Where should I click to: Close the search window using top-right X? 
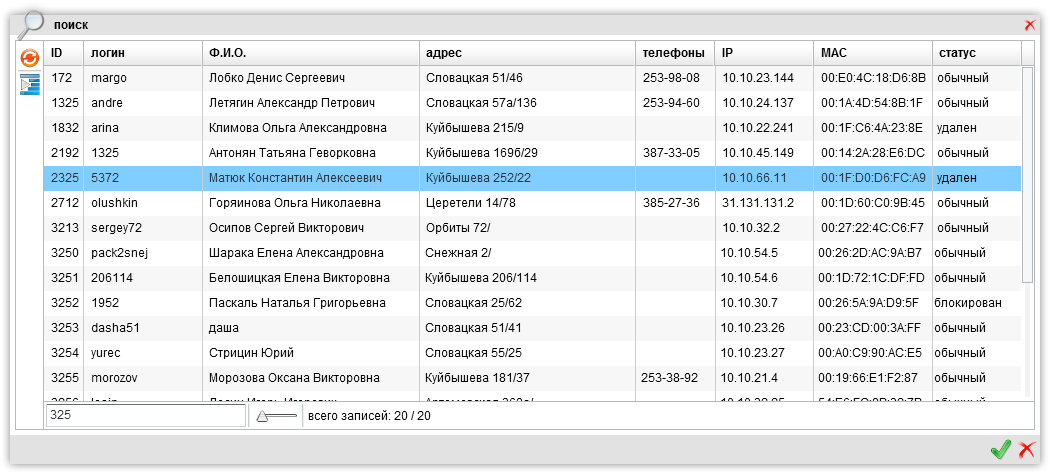click(x=1030, y=25)
